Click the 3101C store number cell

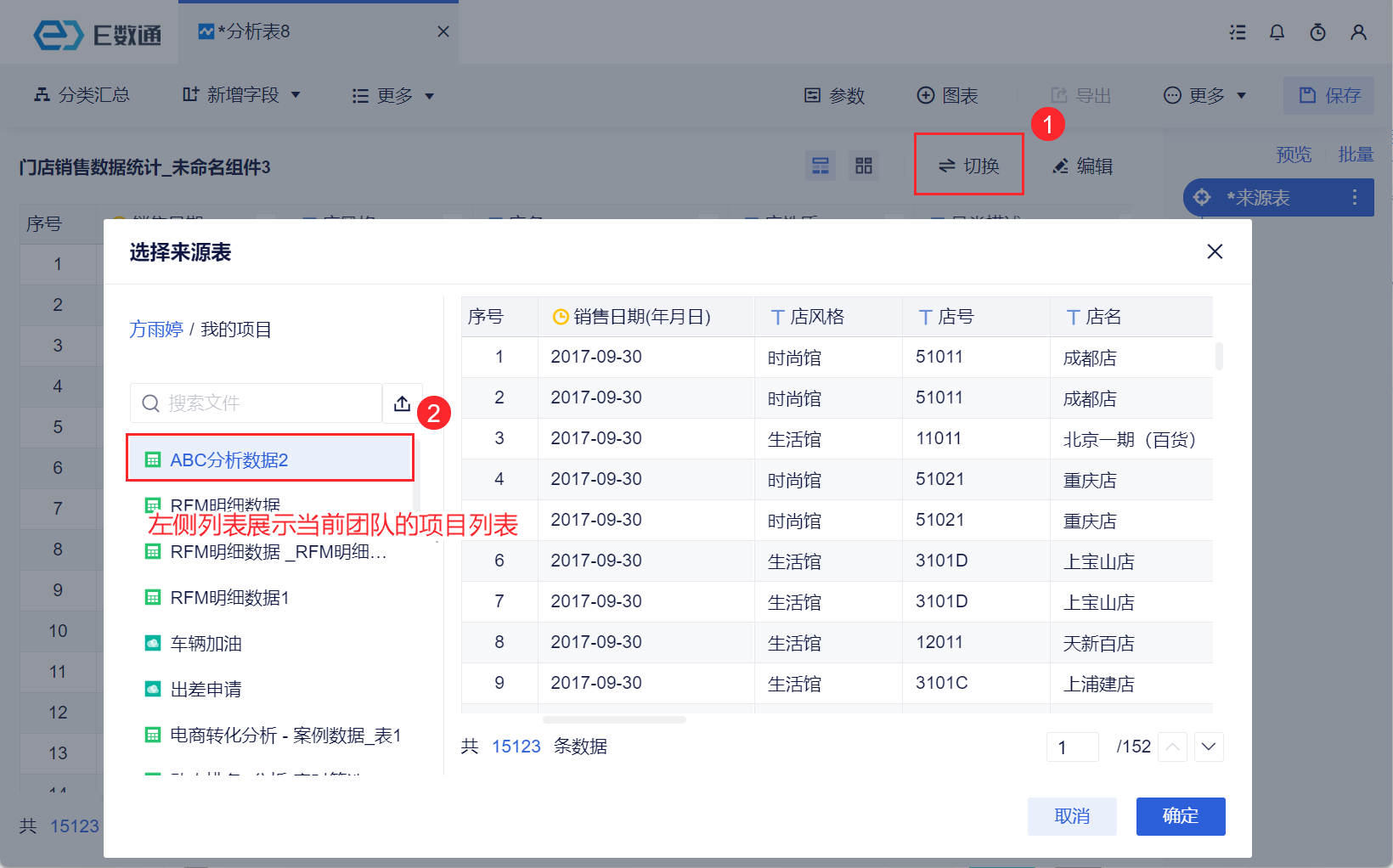pyautogui.click(x=976, y=684)
